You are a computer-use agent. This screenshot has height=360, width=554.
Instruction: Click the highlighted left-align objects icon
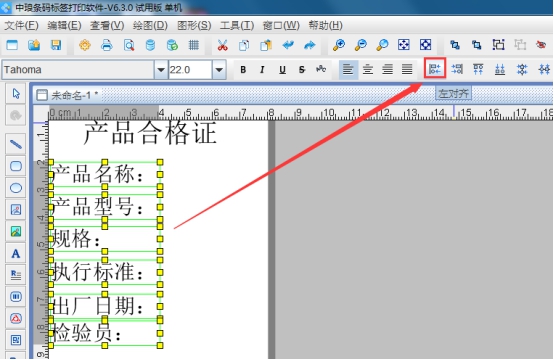[x=435, y=69]
